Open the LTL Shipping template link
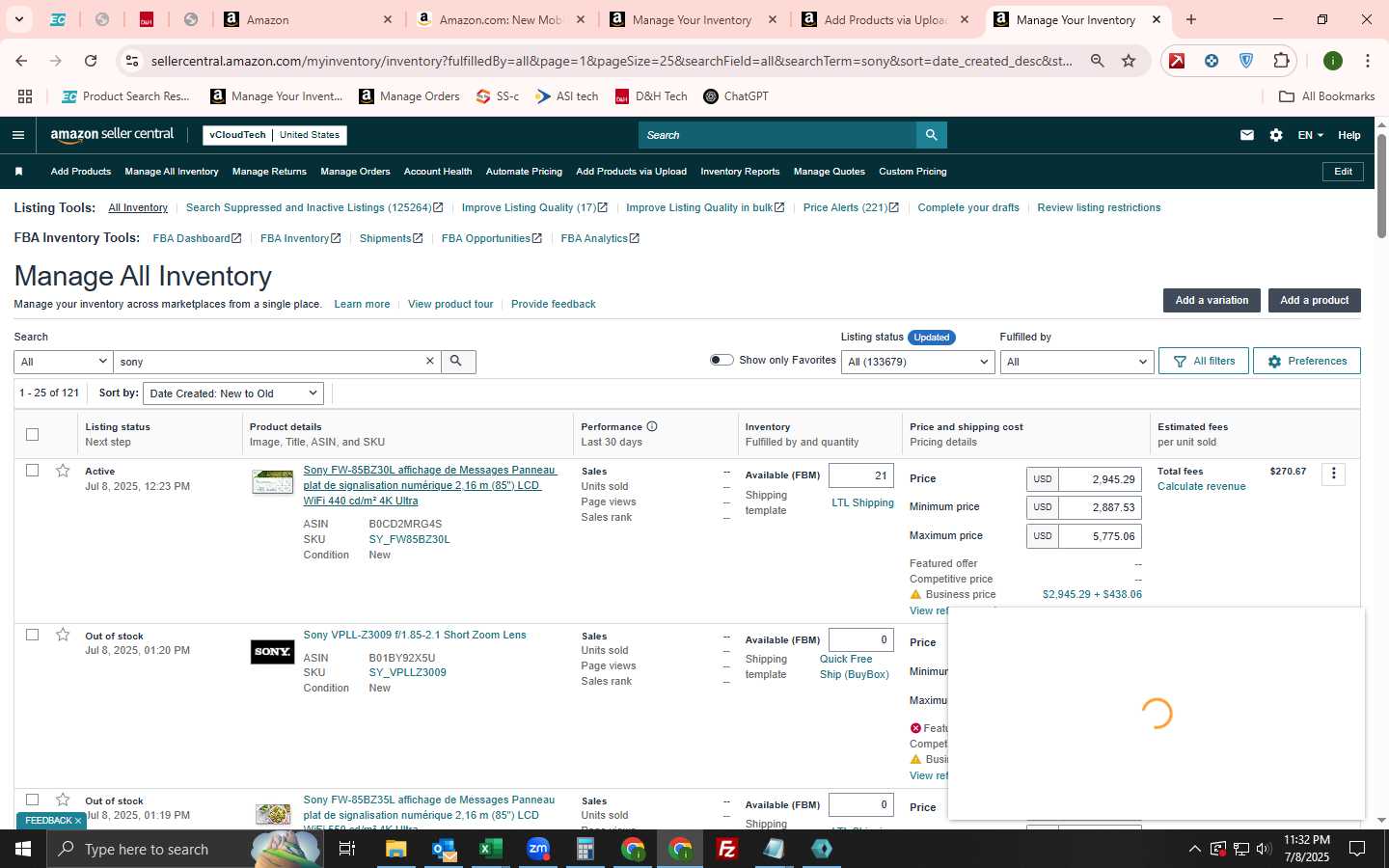This screenshot has height=868, width=1389. click(x=862, y=502)
